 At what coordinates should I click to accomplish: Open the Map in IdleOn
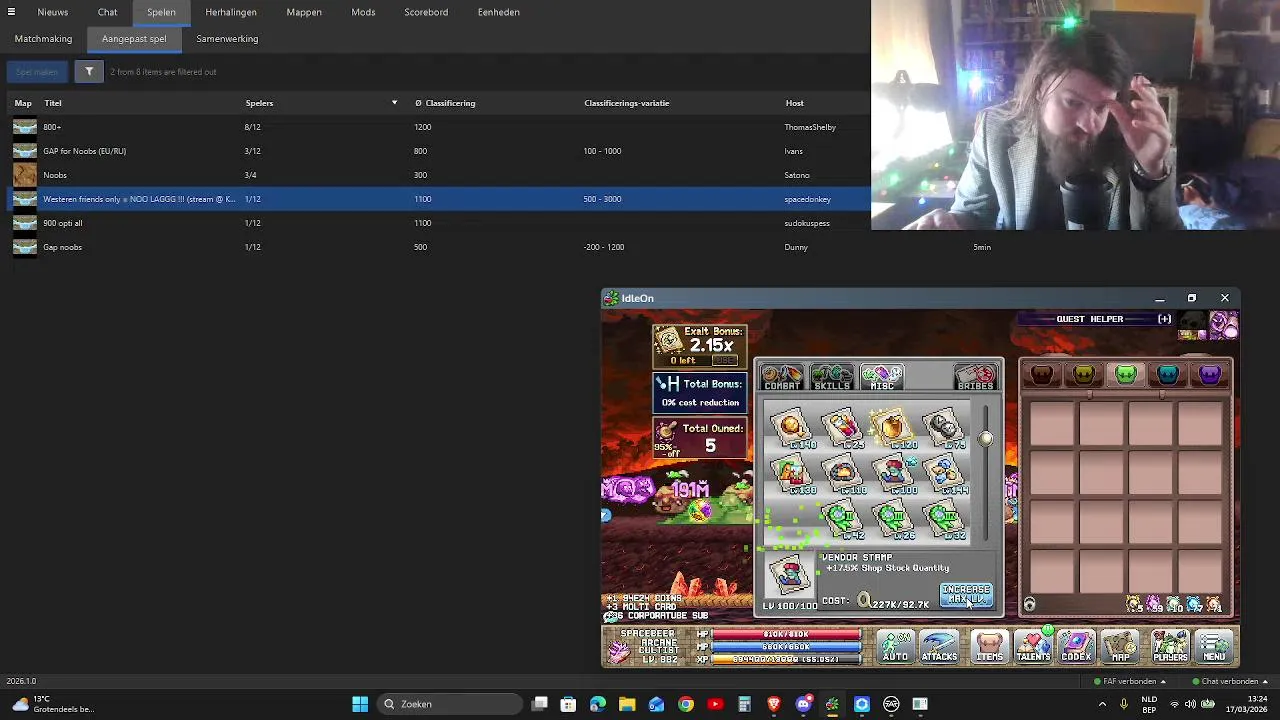click(1121, 647)
